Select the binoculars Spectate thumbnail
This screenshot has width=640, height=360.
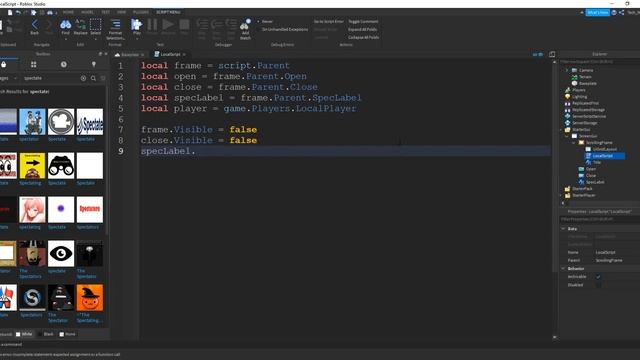point(61,166)
